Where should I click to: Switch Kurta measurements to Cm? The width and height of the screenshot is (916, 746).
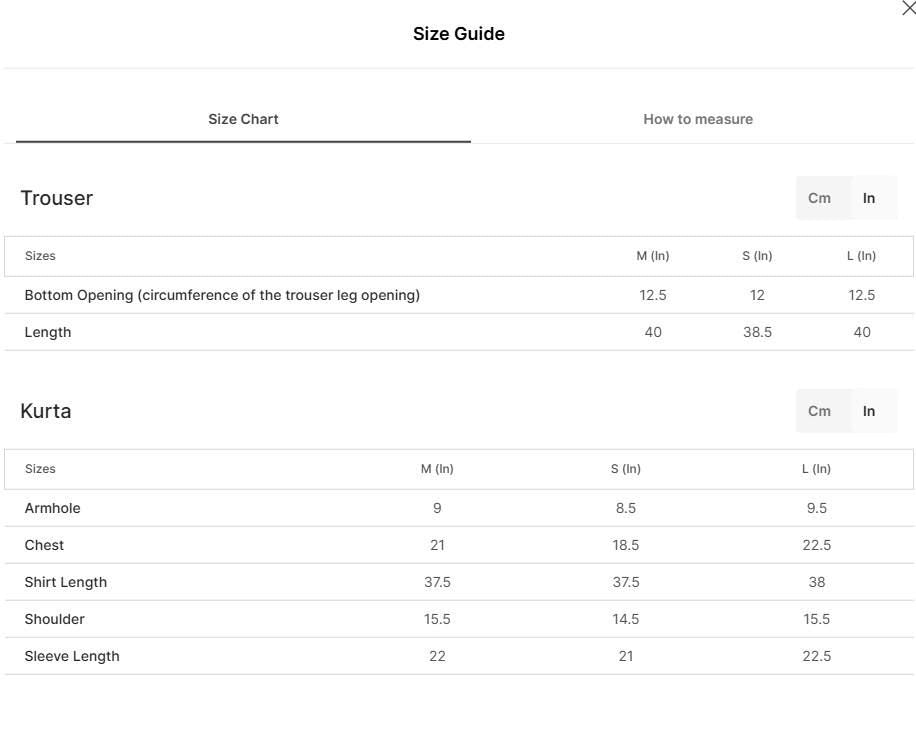[x=819, y=411]
